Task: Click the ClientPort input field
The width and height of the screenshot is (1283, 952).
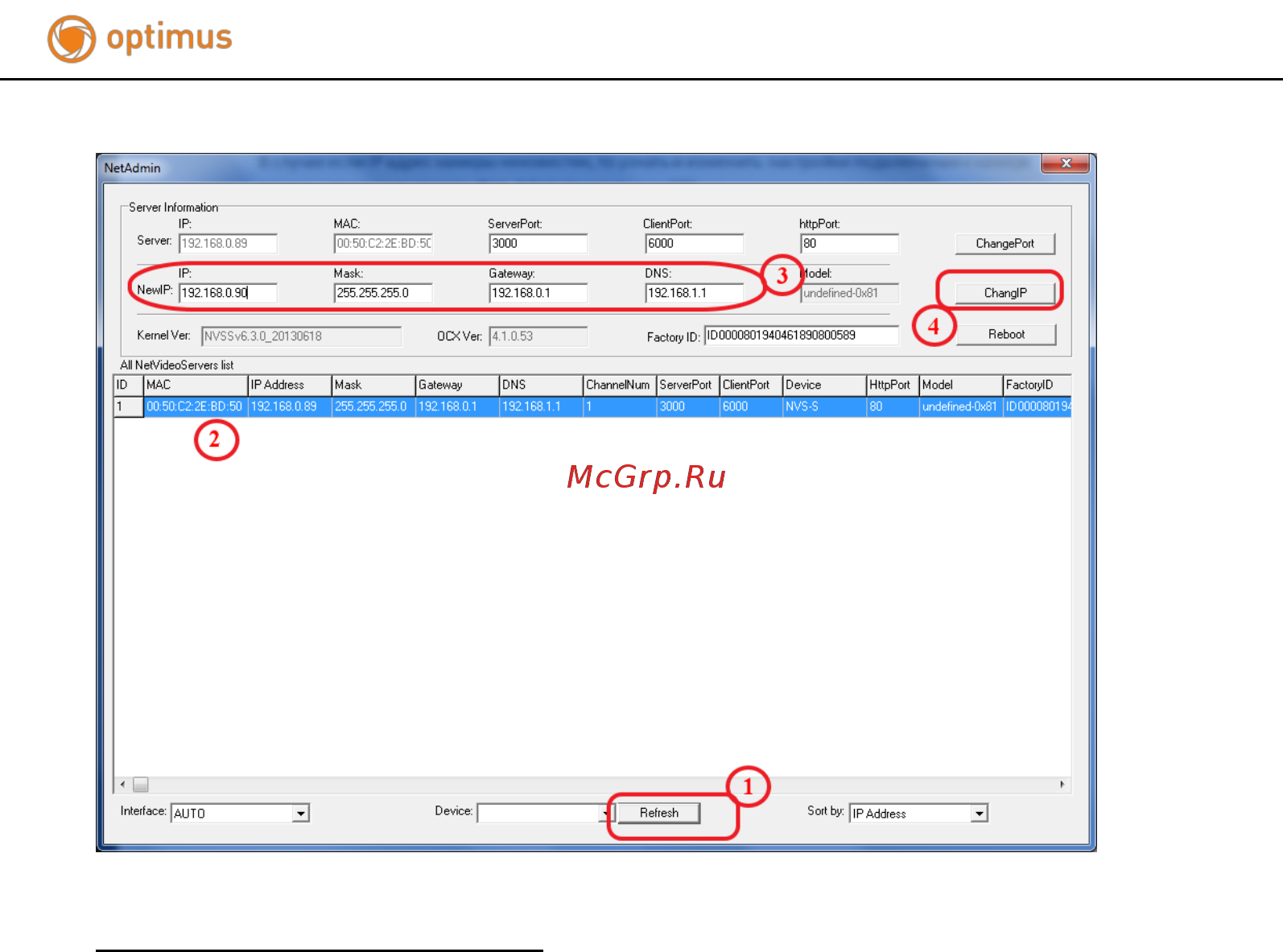Action: point(695,243)
